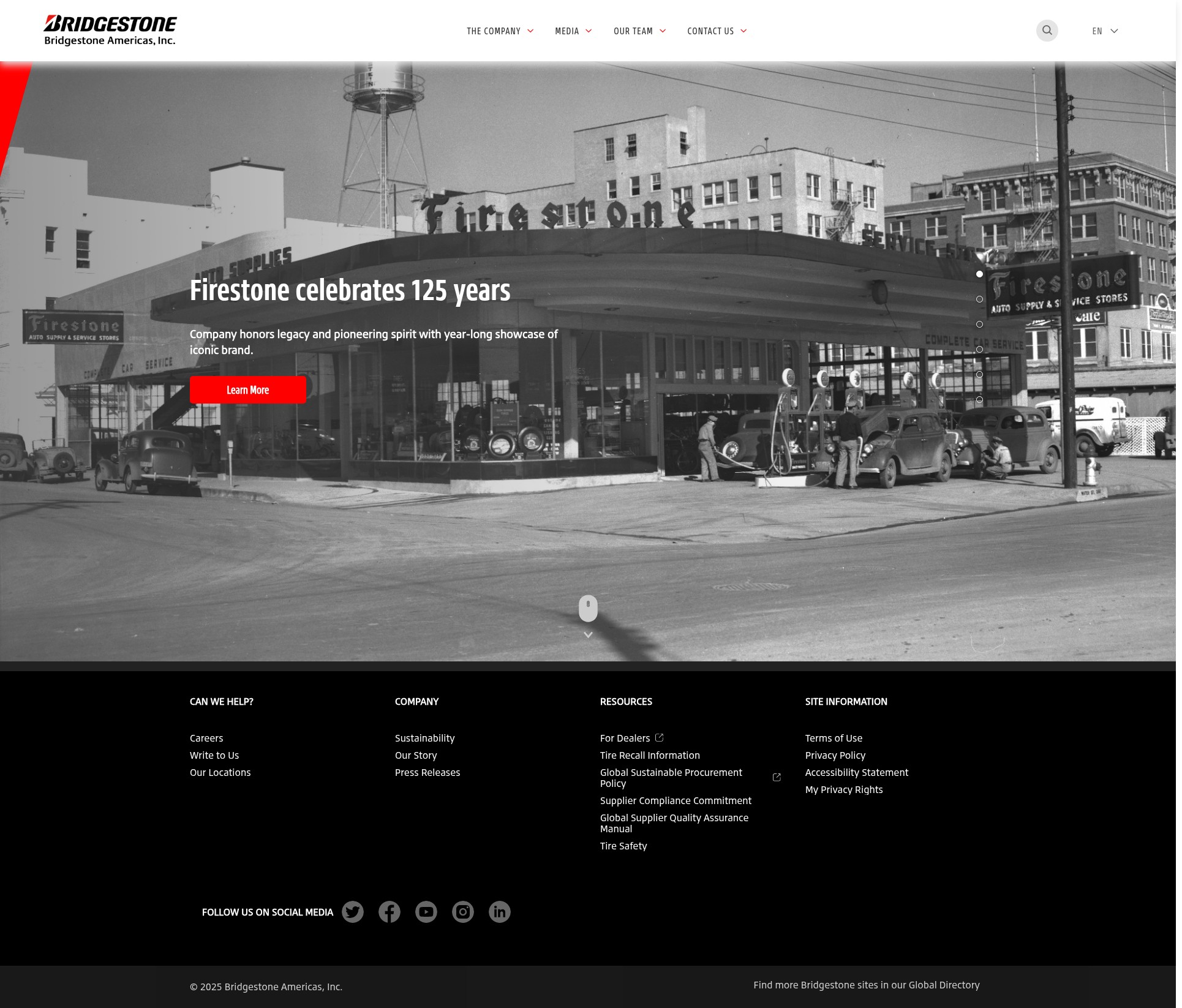
Task: Open the Press Releases link
Action: 427,772
